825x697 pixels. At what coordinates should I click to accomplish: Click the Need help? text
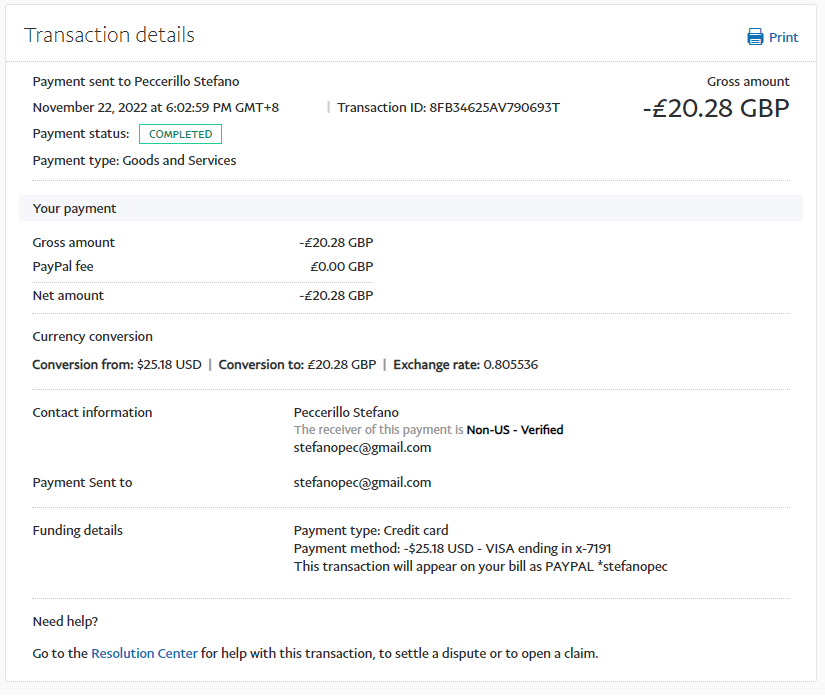65,621
